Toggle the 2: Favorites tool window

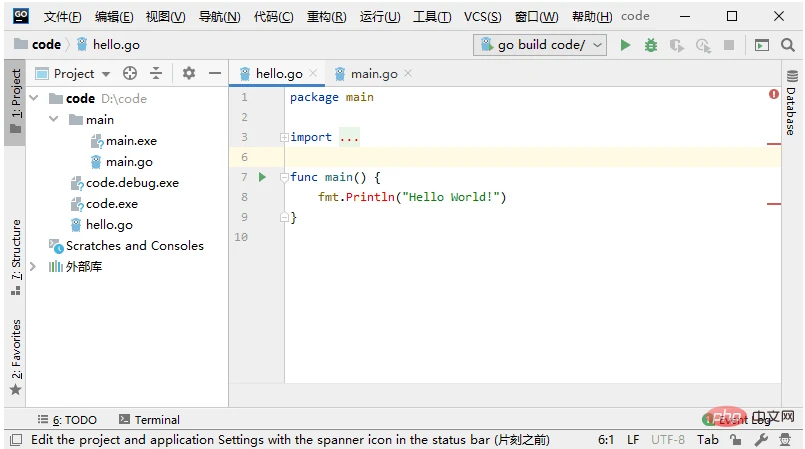click(x=15, y=358)
